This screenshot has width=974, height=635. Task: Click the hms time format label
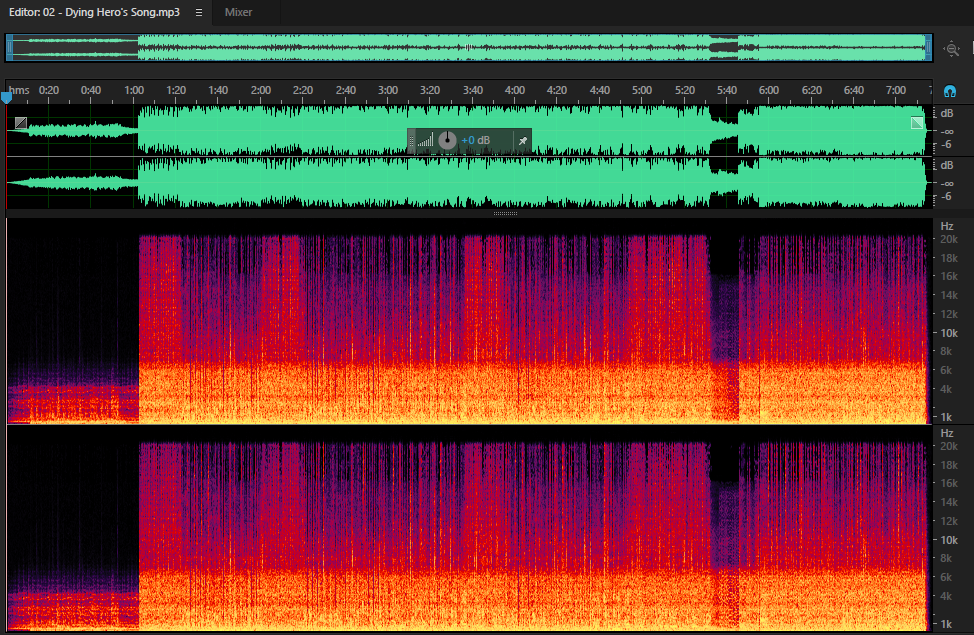point(19,90)
